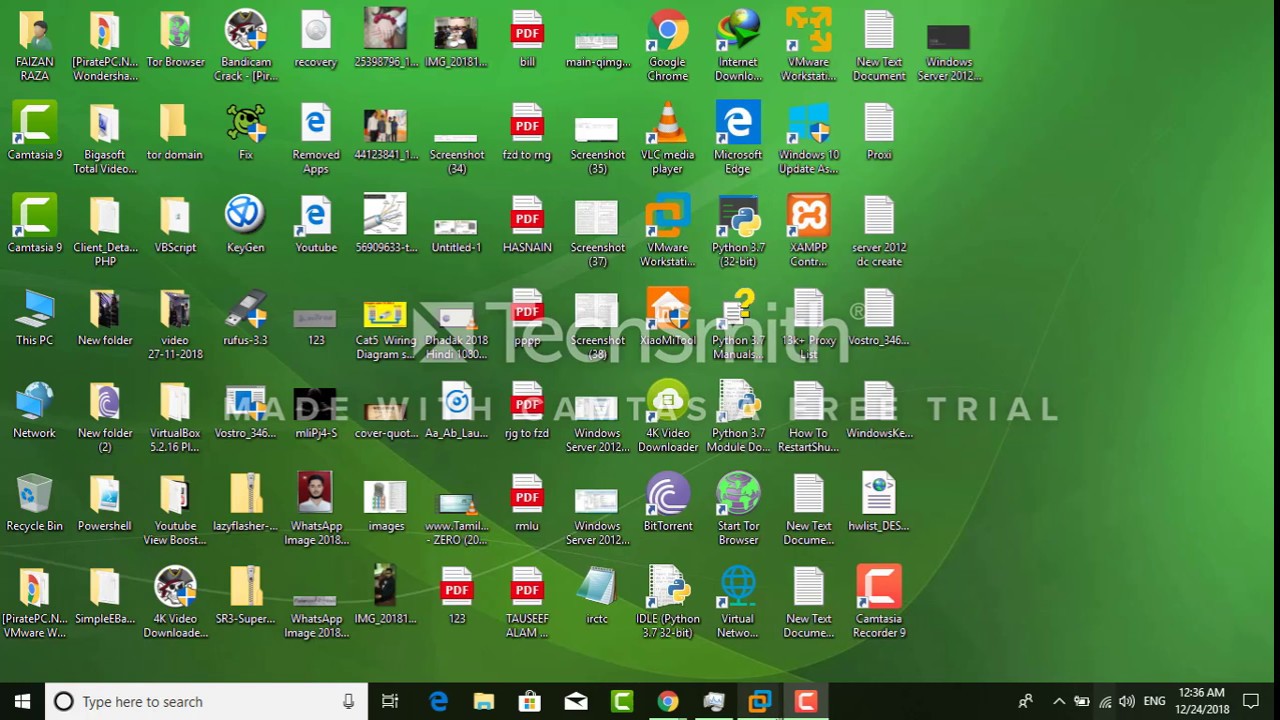This screenshot has height=720, width=1280.
Task: Select the Client_Deta PHP folder
Action: [105, 231]
